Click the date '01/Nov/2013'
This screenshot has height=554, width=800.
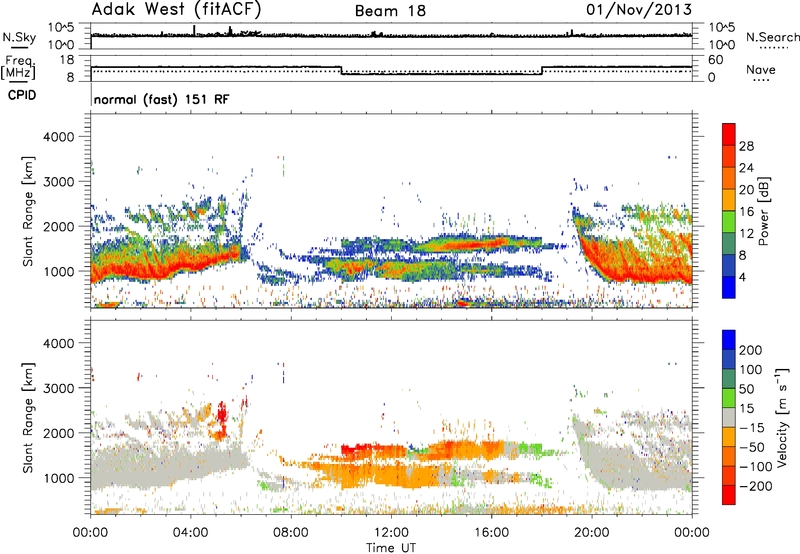tap(639, 10)
